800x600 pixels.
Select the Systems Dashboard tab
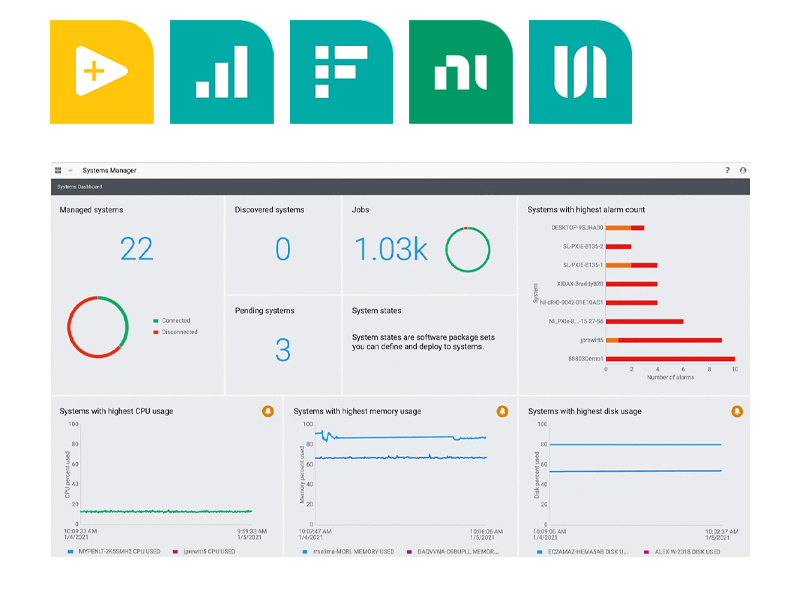pos(80,187)
